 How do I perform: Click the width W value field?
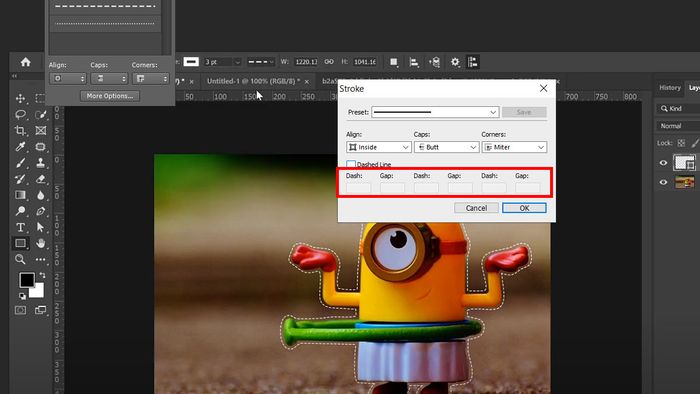306,62
